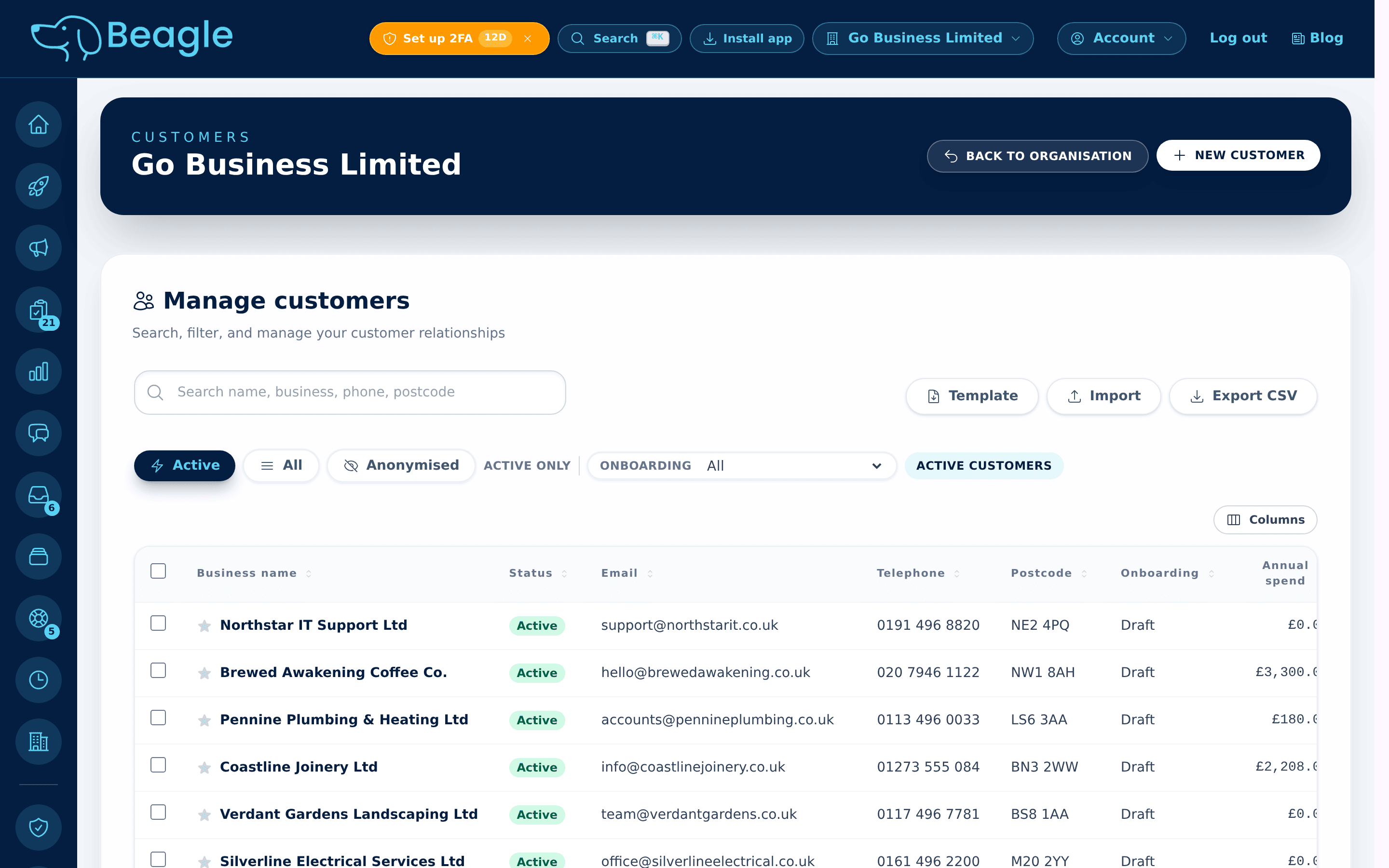Open the bar chart reports sidebar icon

pyautogui.click(x=39, y=371)
